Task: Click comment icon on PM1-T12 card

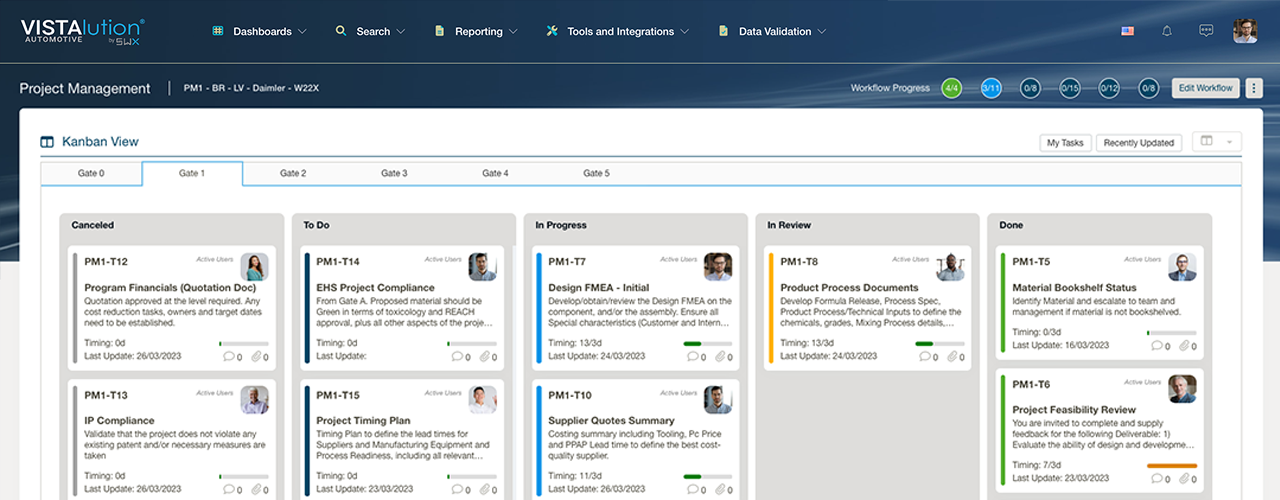Action: (229, 356)
